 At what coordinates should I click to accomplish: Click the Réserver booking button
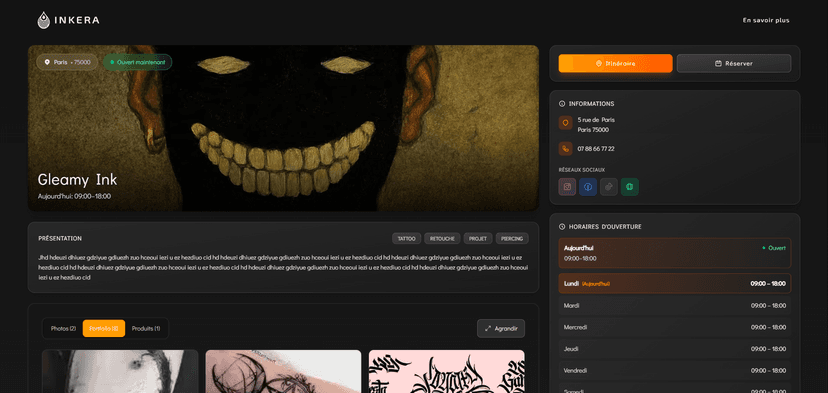[x=734, y=63]
